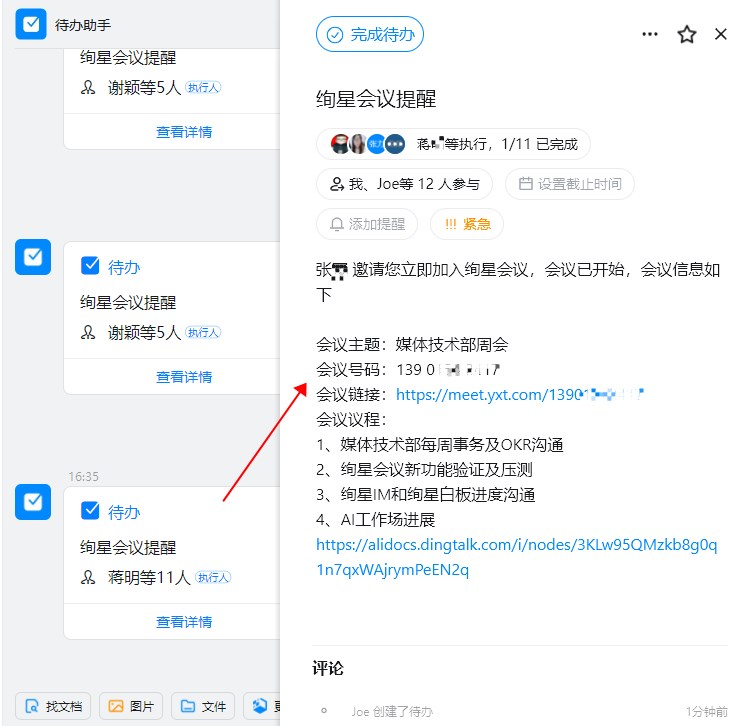756x726 pixels.
Task: Open 图片 shortcut in bottom toolbar
Action: click(131, 706)
